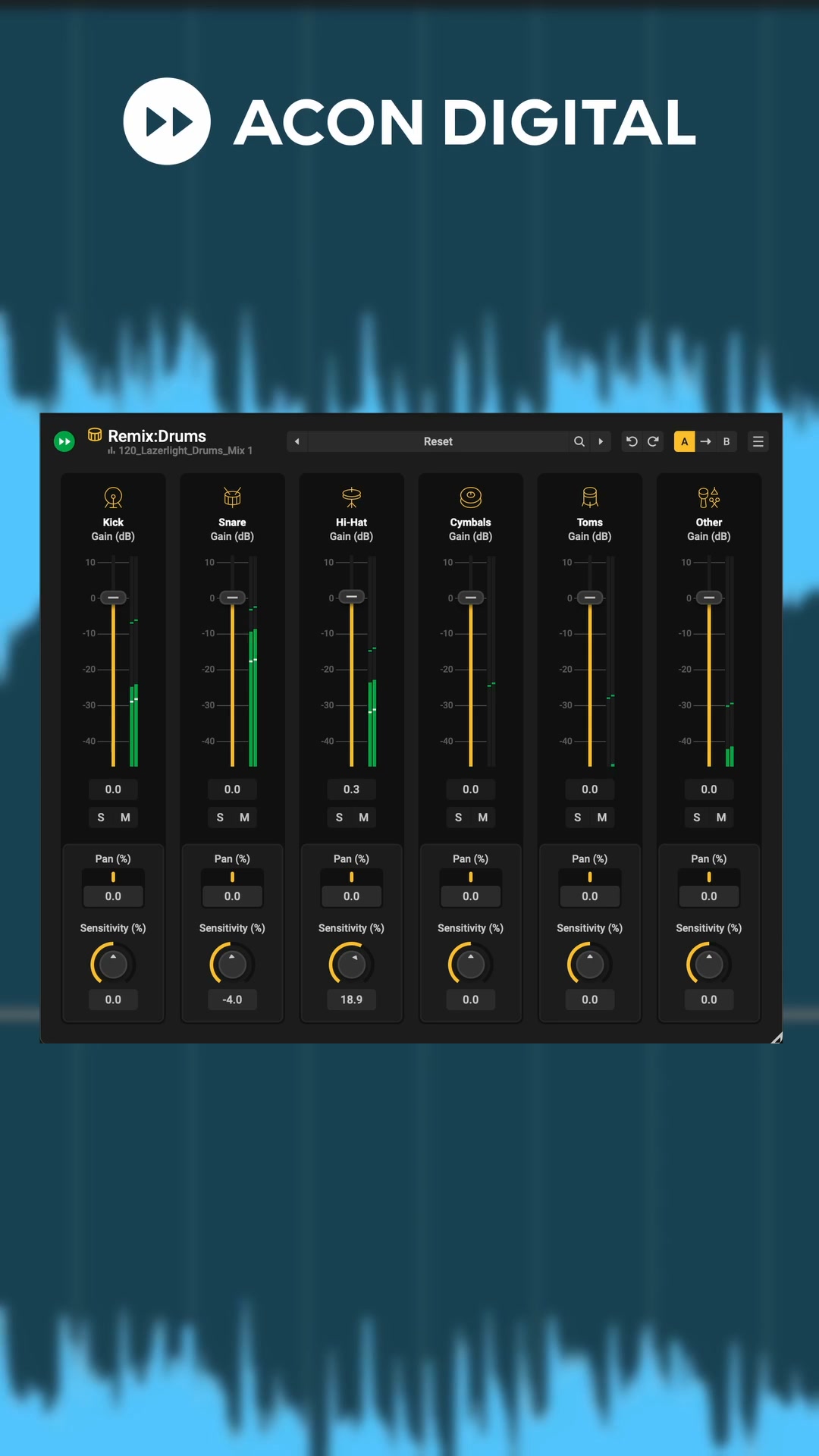The height and width of the screenshot is (1456, 819).
Task: Click the Kick pan slider
Action: click(113, 877)
